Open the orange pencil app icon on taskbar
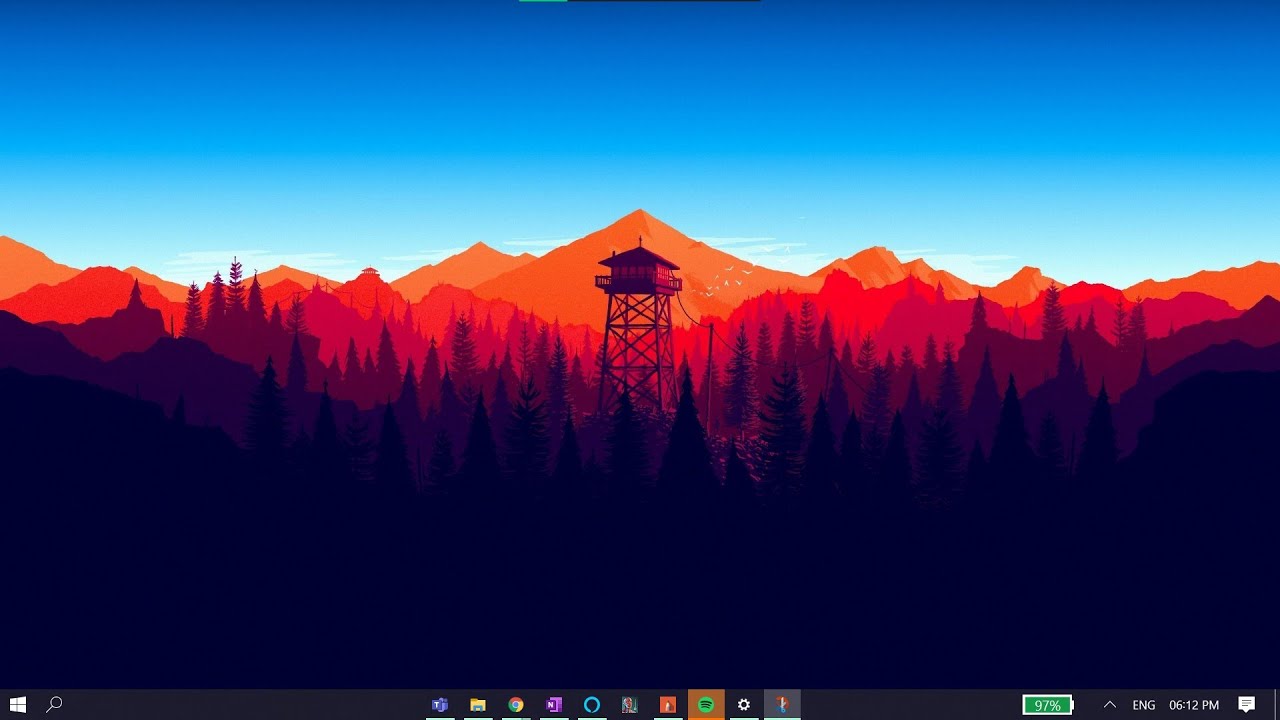 [x=668, y=705]
